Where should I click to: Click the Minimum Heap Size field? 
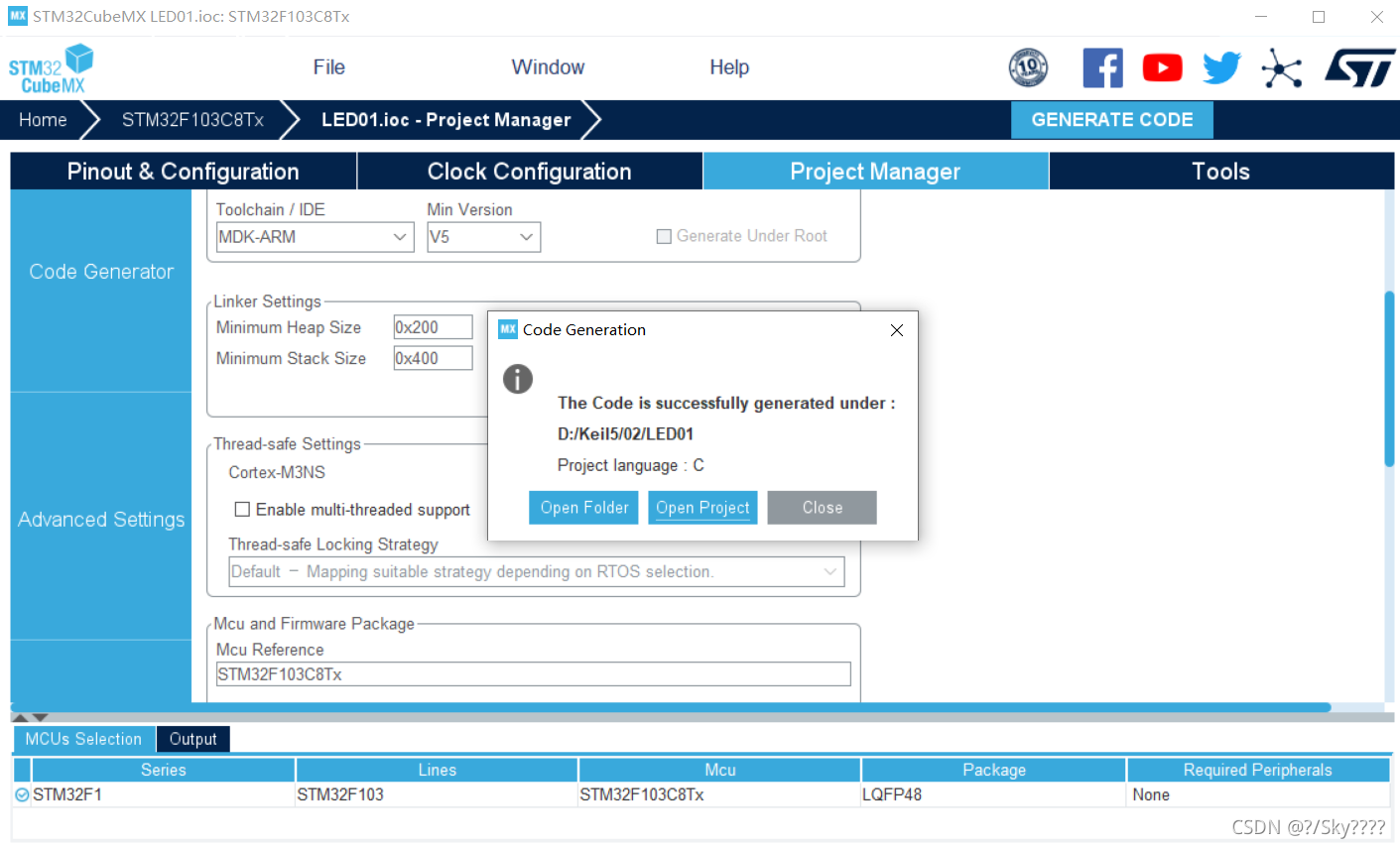point(433,327)
